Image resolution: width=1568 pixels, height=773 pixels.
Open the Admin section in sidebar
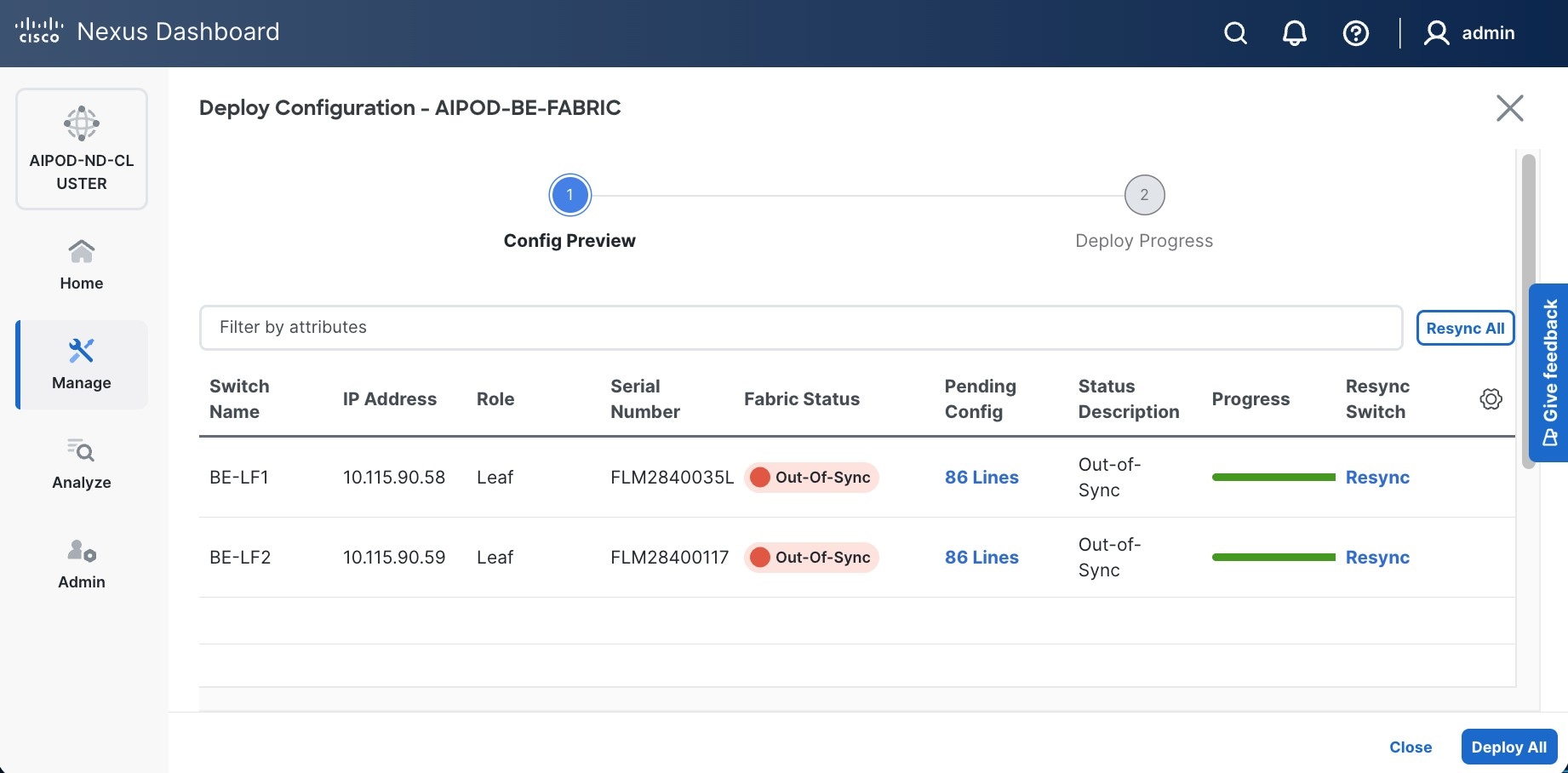pos(82,564)
